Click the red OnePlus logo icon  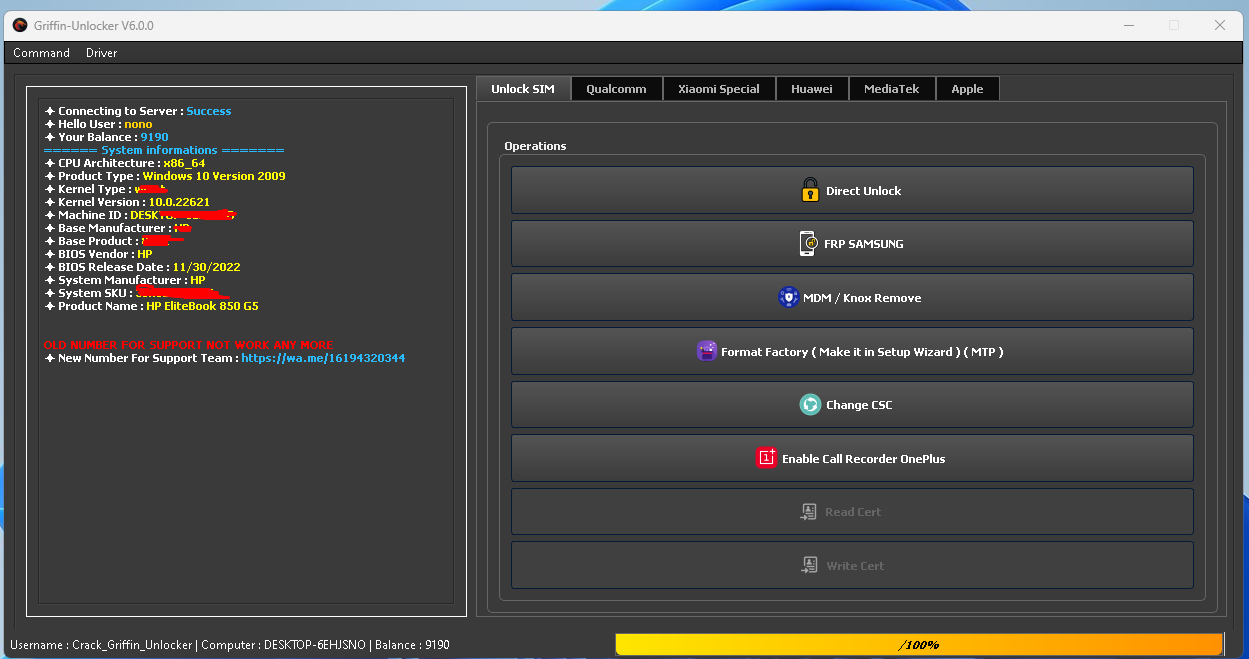point(766,458)
